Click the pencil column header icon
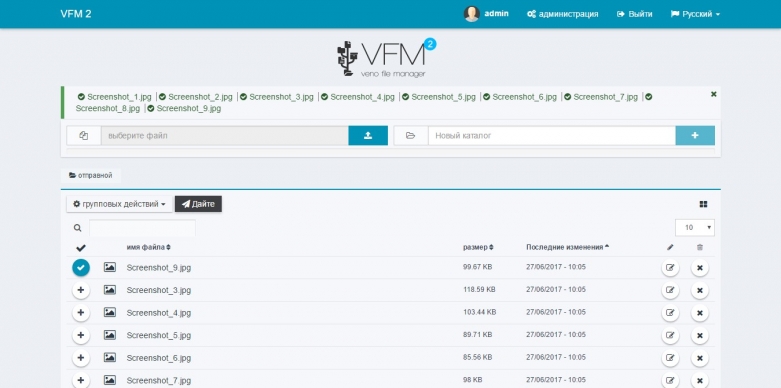 670,247
